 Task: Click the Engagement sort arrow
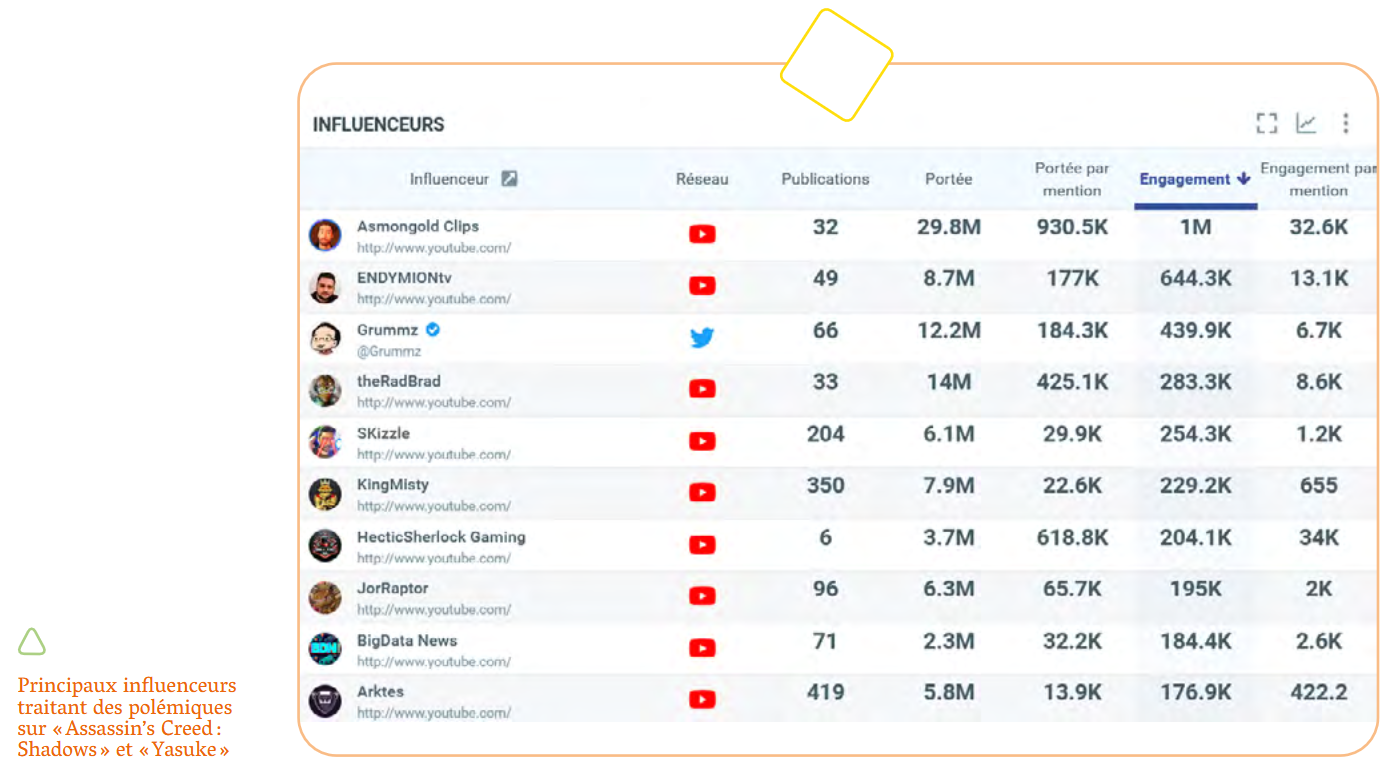1243,179
